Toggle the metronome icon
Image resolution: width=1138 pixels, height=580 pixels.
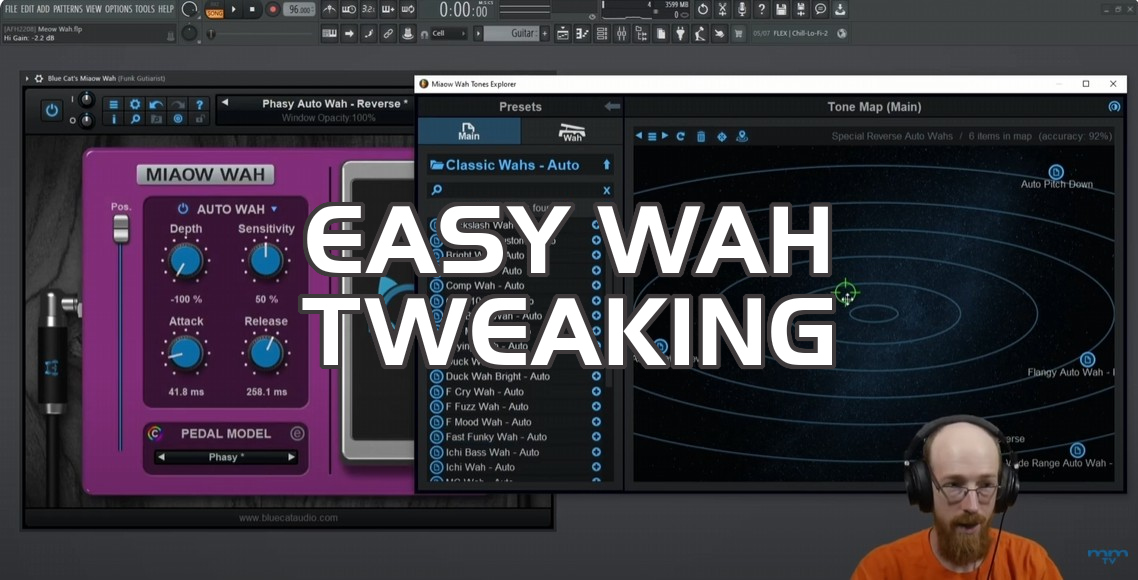329,9
